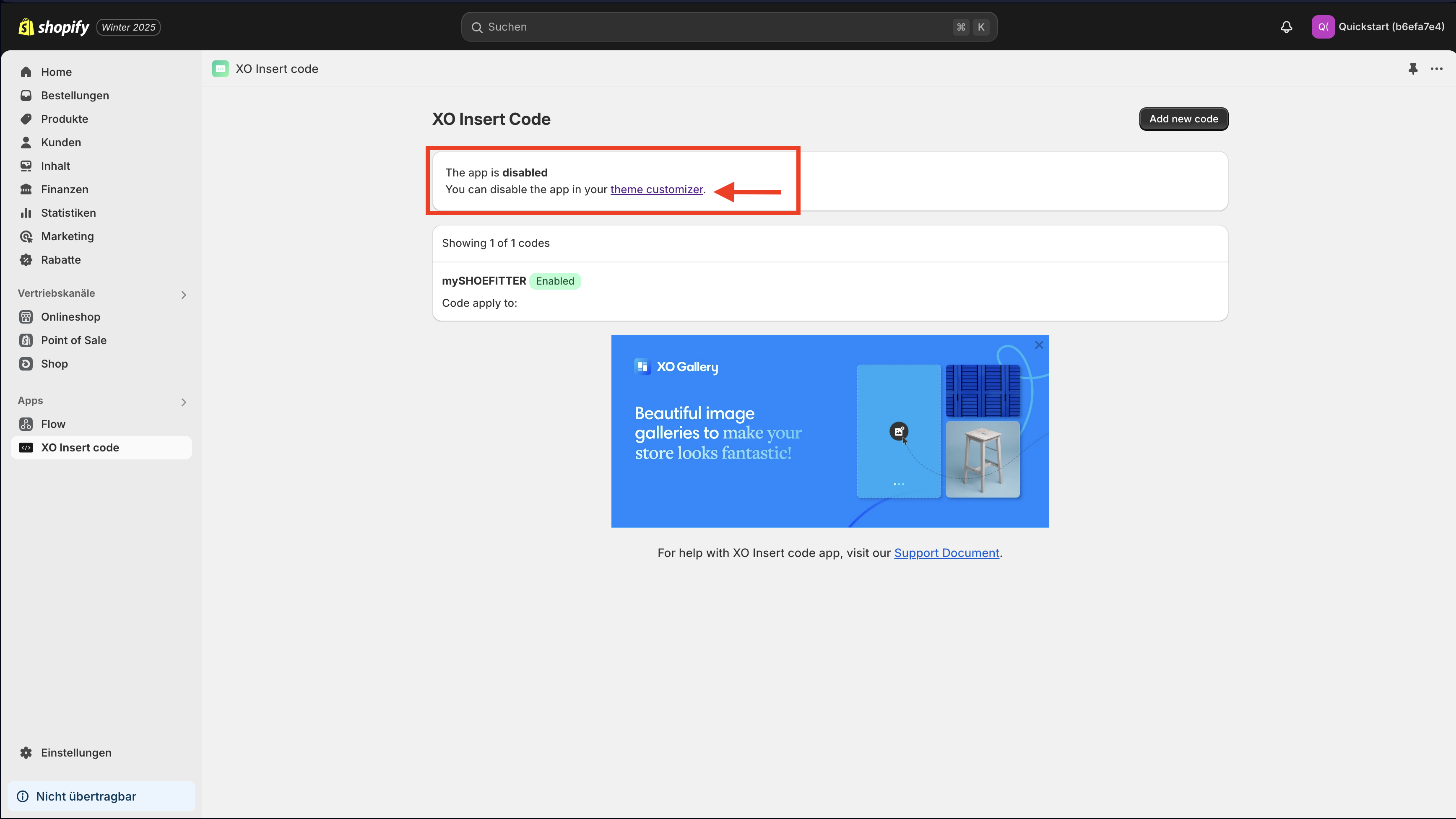Image resolution: width=1456 pixels, height=819 pixels.
Task: Click Nicht übertragbar info banner
Action: [101, 796]
